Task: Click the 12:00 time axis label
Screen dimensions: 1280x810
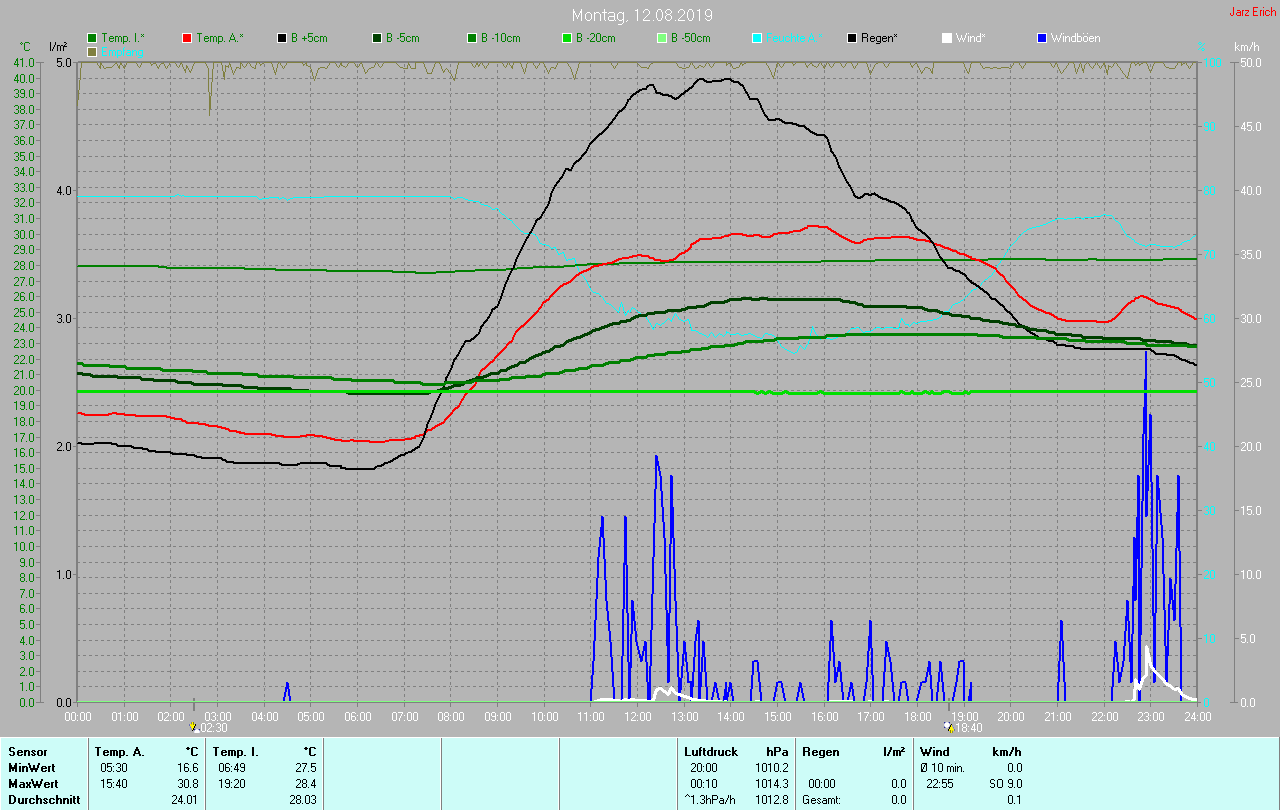Action: (638, 717)
